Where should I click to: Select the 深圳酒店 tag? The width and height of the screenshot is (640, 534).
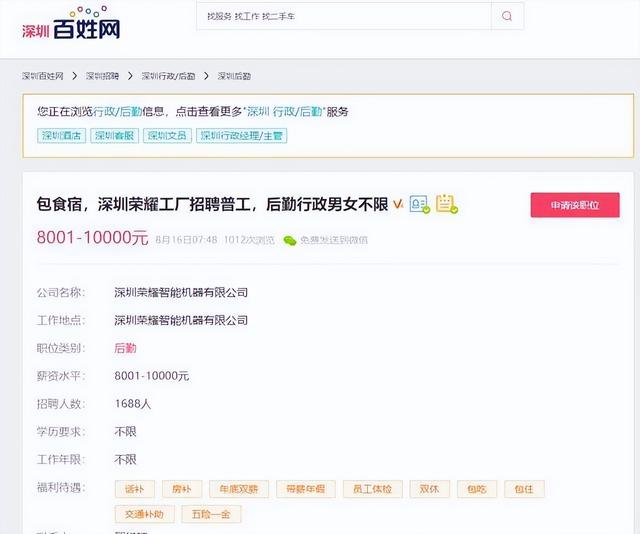click(62, 136)
